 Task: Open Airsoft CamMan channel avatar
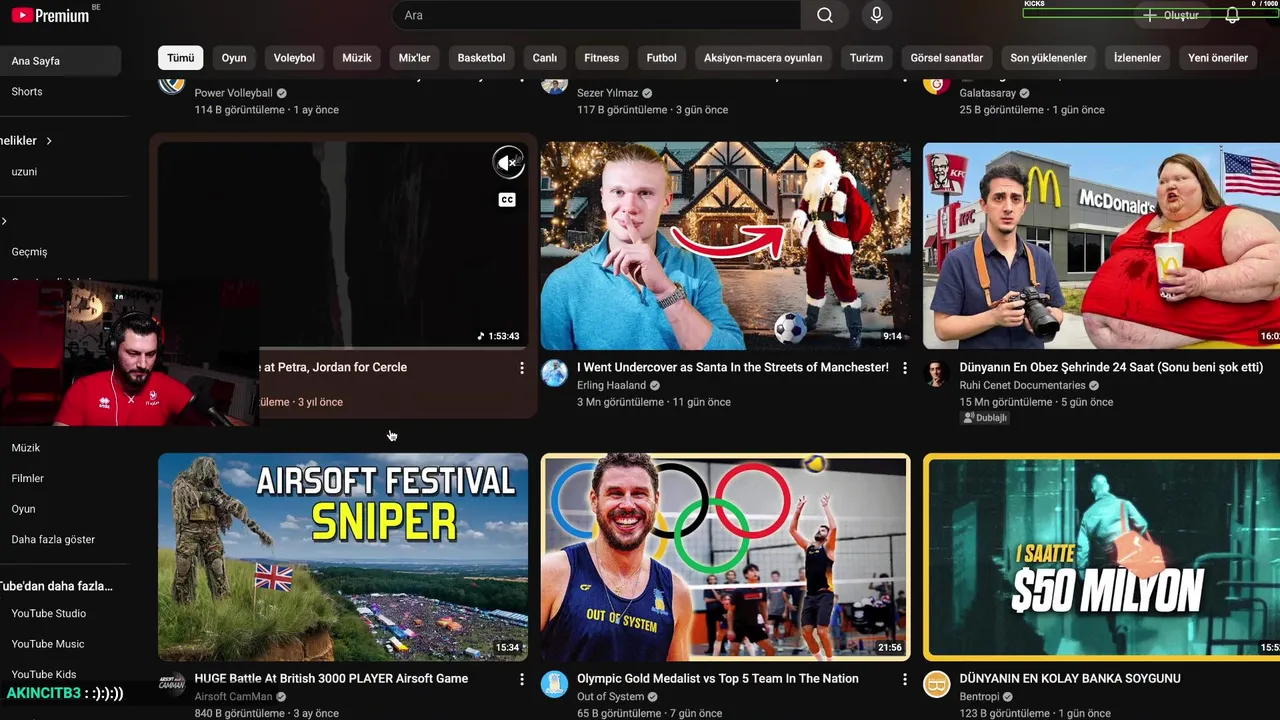click(172, 684)
